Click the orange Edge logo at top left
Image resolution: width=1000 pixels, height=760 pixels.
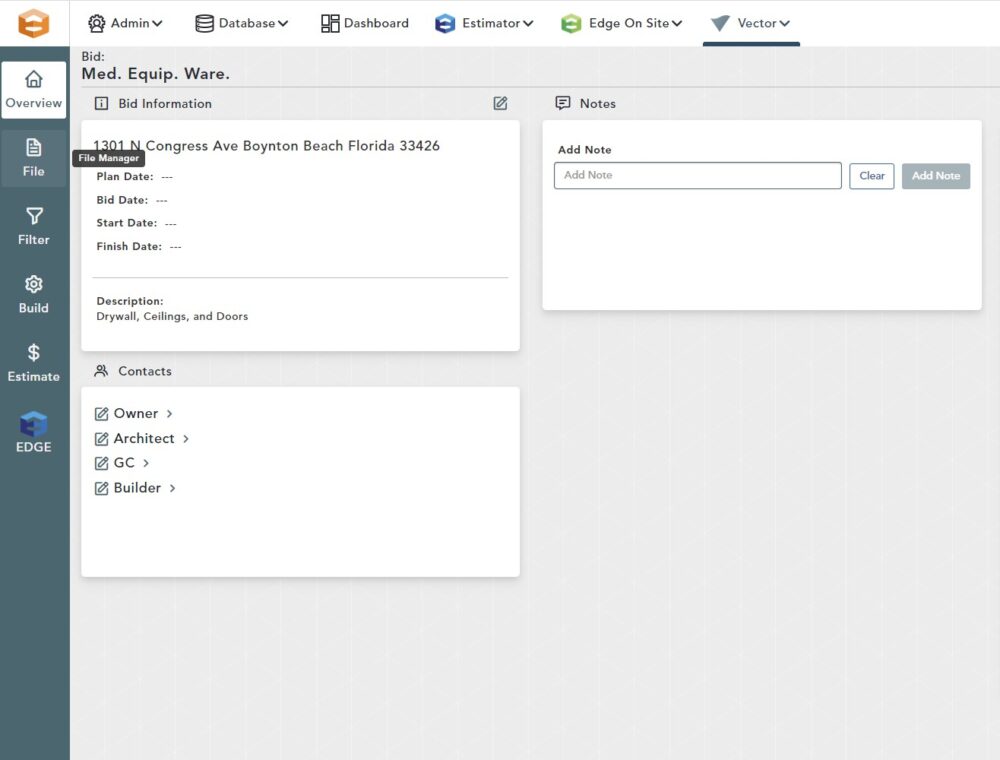pos(33,24)
